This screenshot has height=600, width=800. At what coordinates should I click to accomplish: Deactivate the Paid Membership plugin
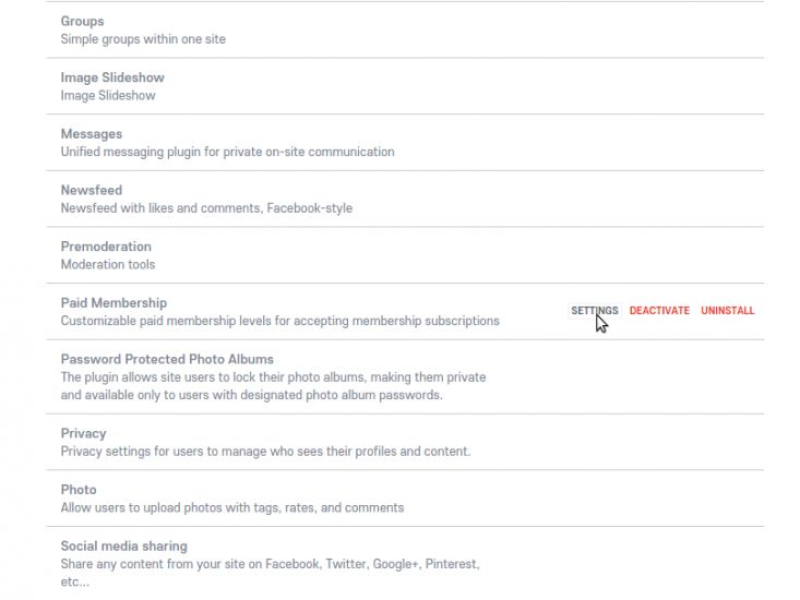coord(659,311)
